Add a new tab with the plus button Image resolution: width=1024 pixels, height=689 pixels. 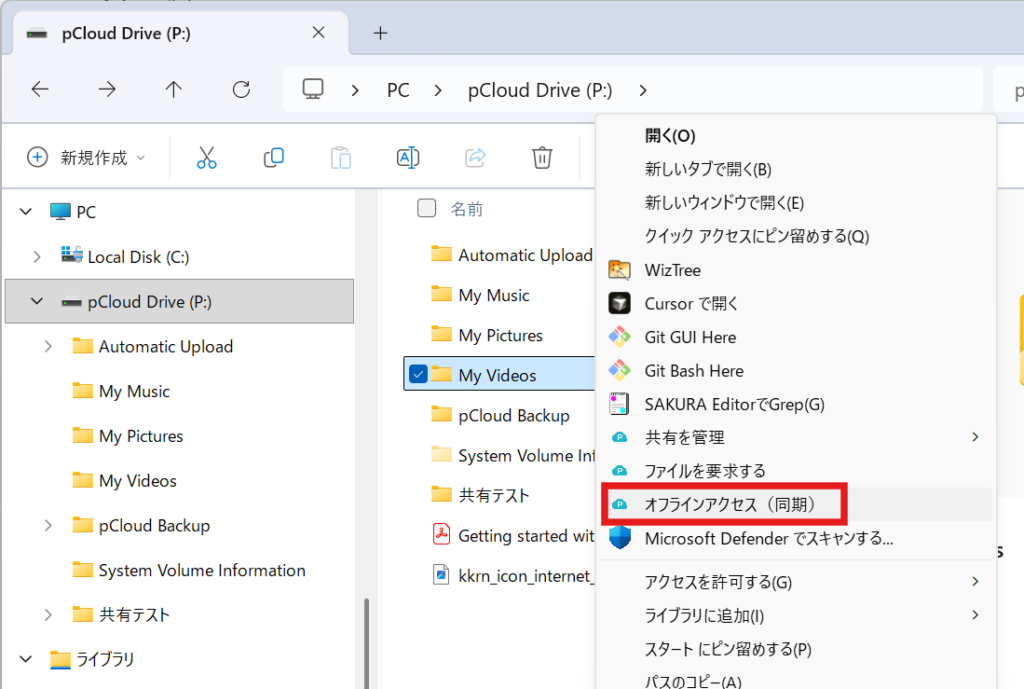tap(380, 33)
